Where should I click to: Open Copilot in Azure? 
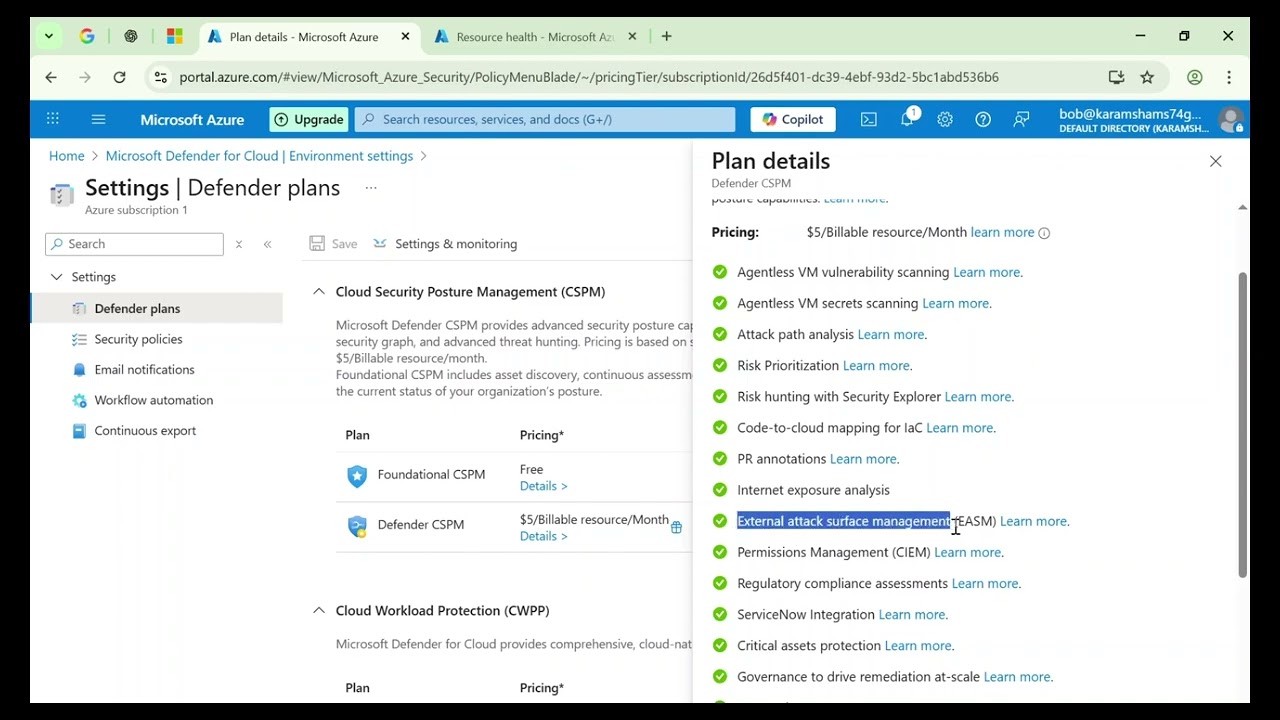(x=793, y=119)
